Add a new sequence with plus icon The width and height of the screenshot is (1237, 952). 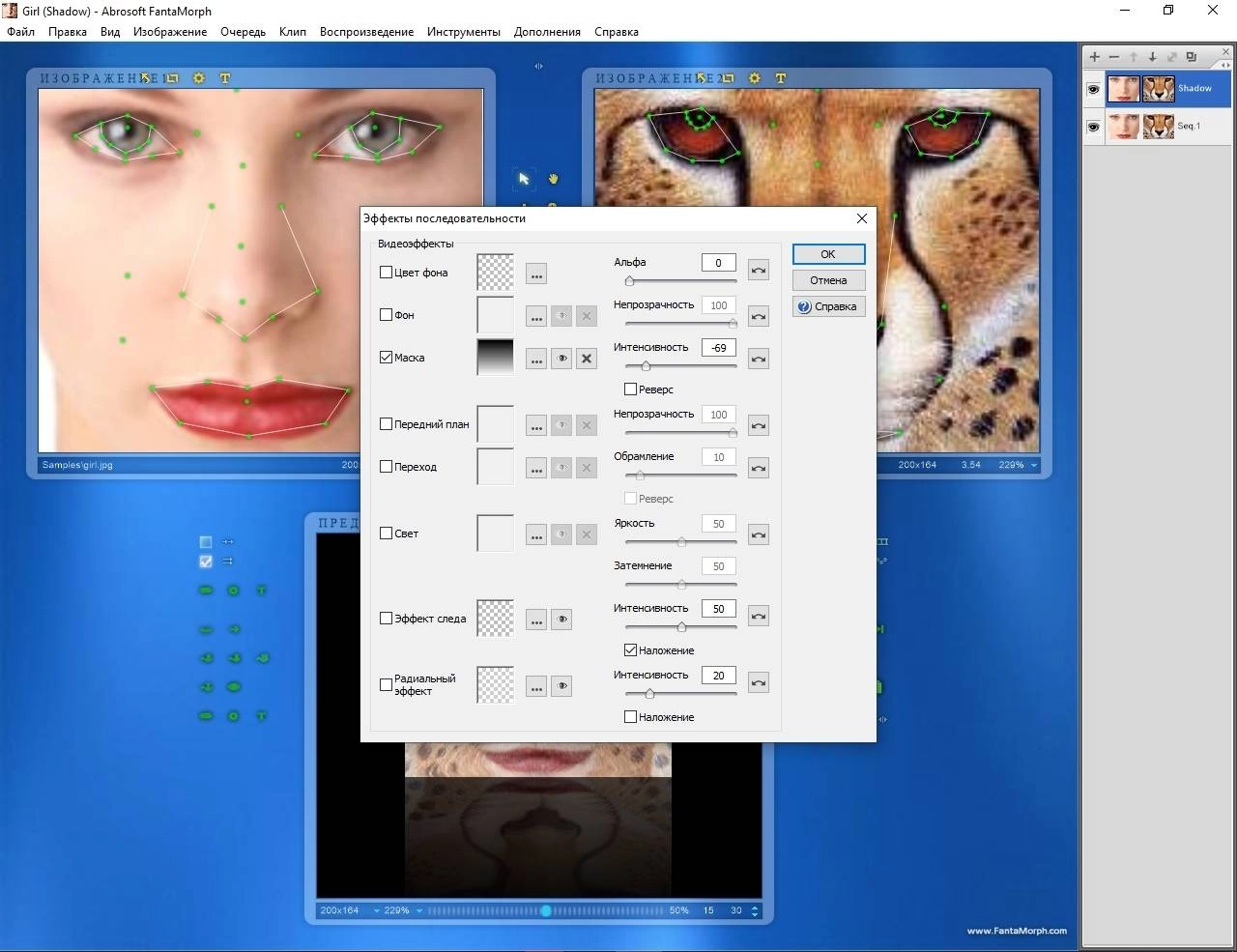tap(1095, 57)
